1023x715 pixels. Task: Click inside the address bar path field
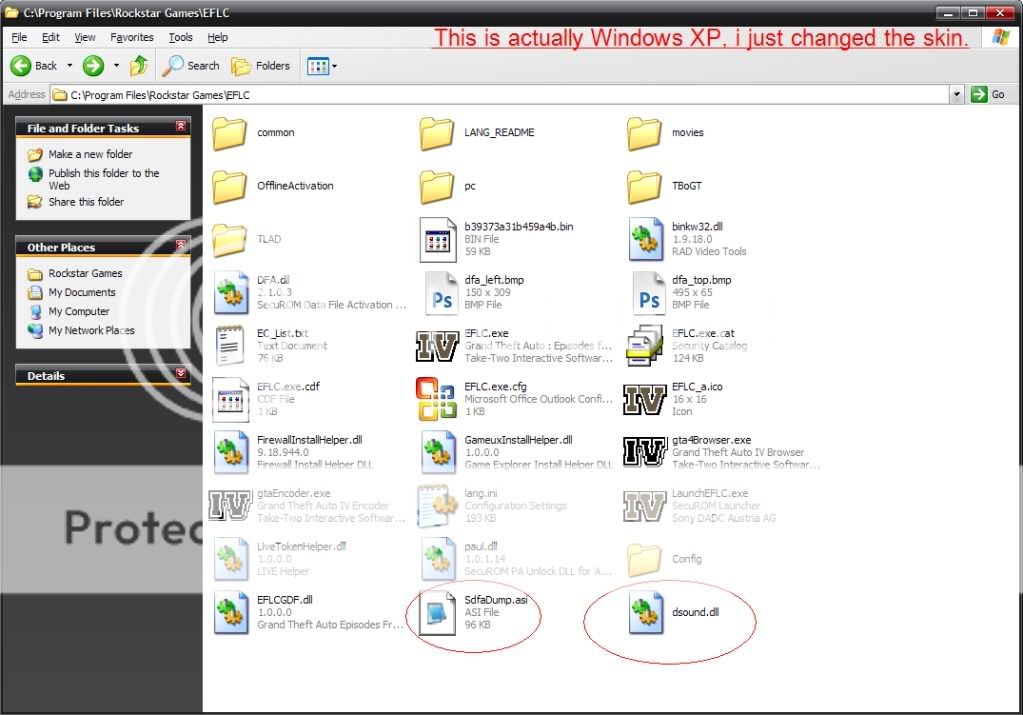[x=500, y=95]
